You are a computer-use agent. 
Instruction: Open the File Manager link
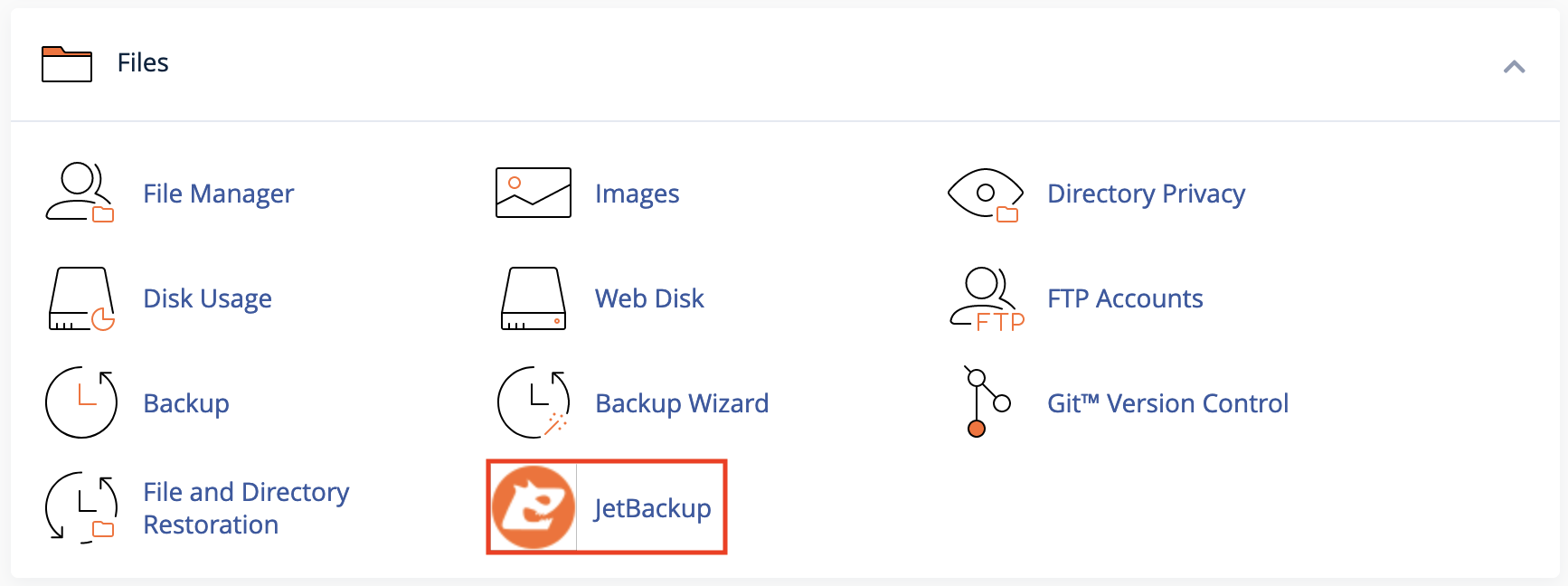(219, 194)
